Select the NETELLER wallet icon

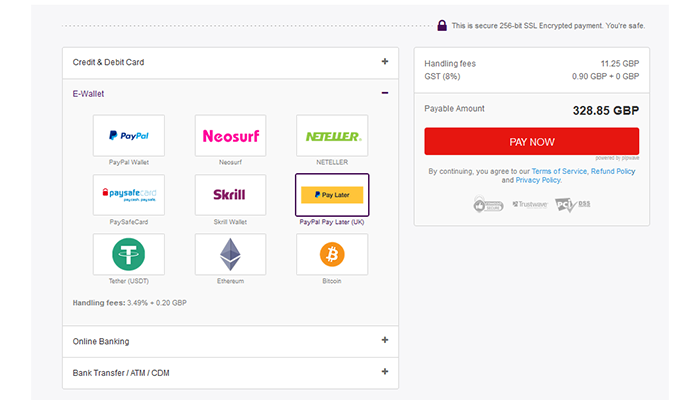point(333,135)
